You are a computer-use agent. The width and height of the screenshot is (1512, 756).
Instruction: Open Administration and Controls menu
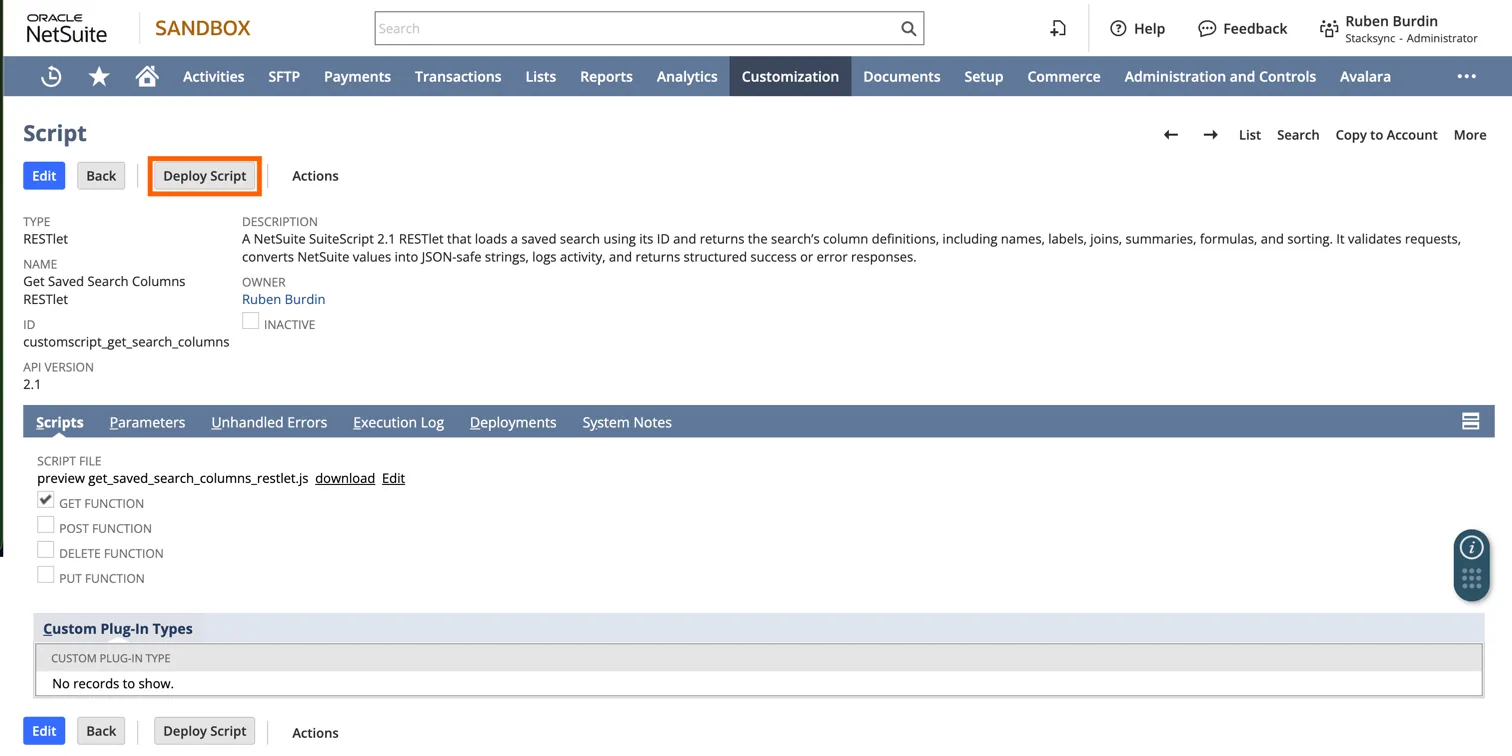click(x=1220, y=76)
